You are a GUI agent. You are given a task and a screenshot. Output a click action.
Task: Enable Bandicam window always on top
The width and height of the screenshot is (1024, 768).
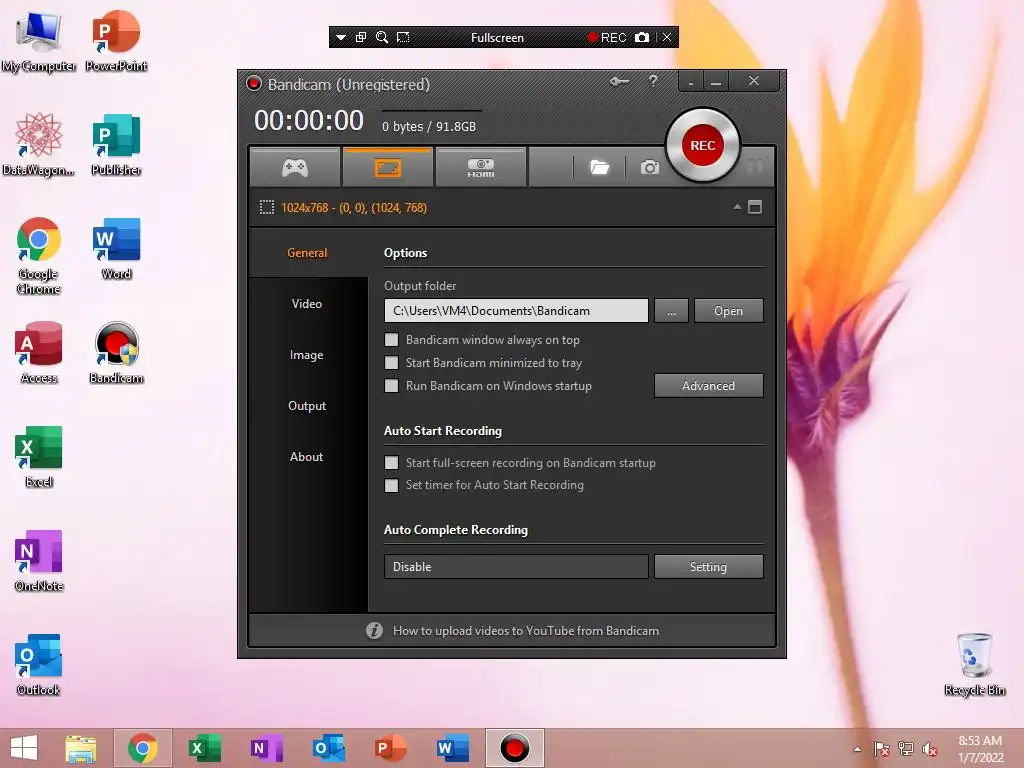pyautogui.click(x=391, y=340)
